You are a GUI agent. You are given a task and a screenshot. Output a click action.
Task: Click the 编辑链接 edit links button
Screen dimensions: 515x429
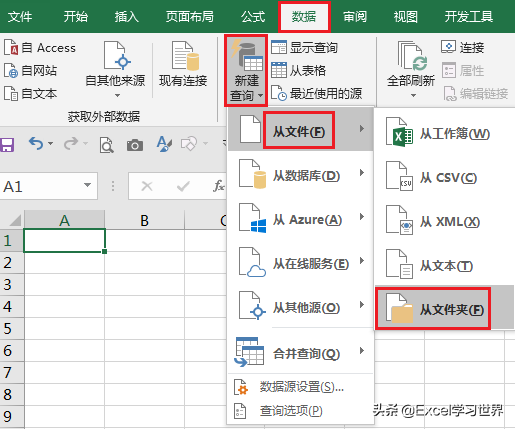(475, 94)
